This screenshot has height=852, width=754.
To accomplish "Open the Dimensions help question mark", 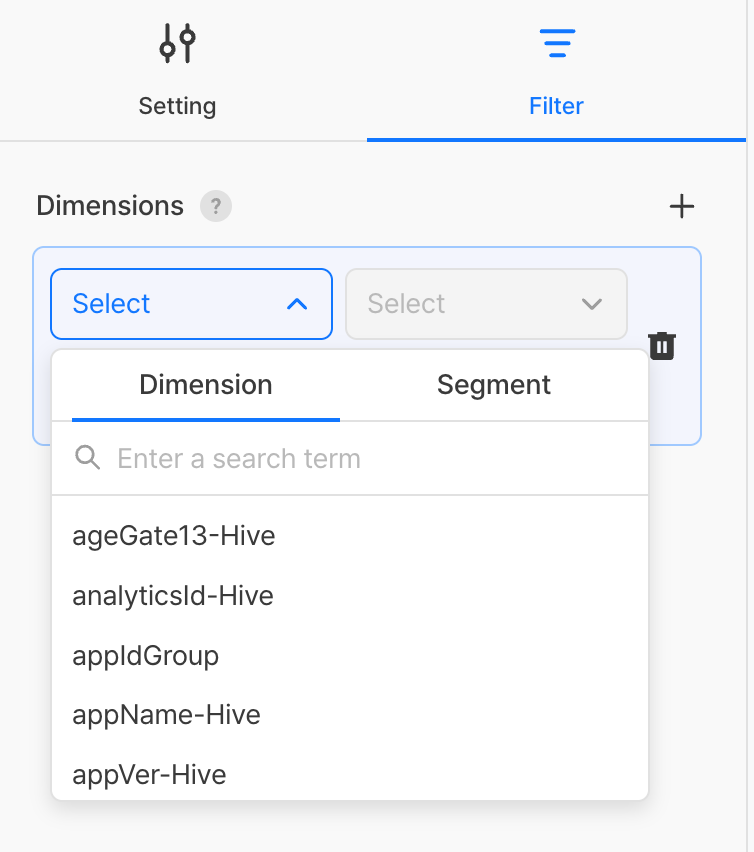I will point(216,207).
